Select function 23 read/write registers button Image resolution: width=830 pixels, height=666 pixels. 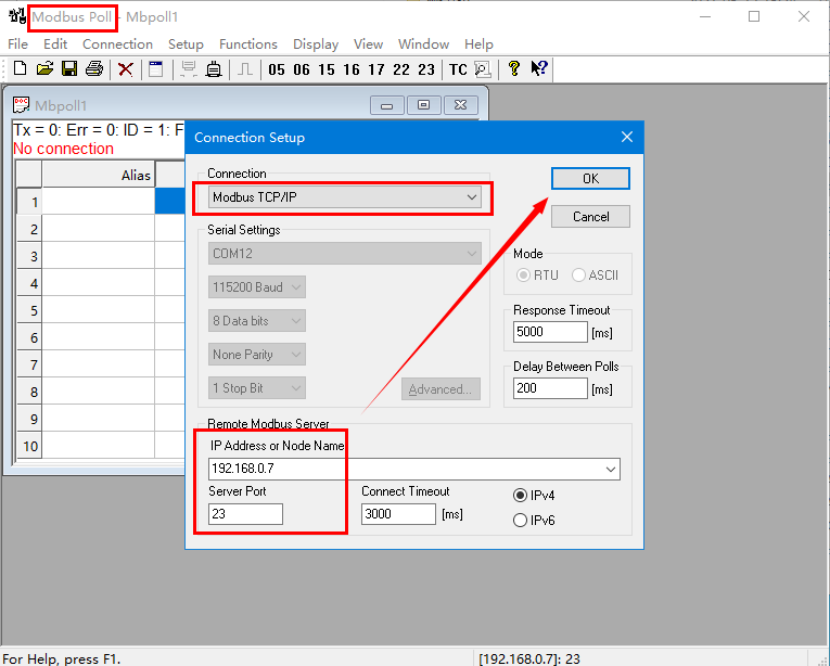[426, 69]
